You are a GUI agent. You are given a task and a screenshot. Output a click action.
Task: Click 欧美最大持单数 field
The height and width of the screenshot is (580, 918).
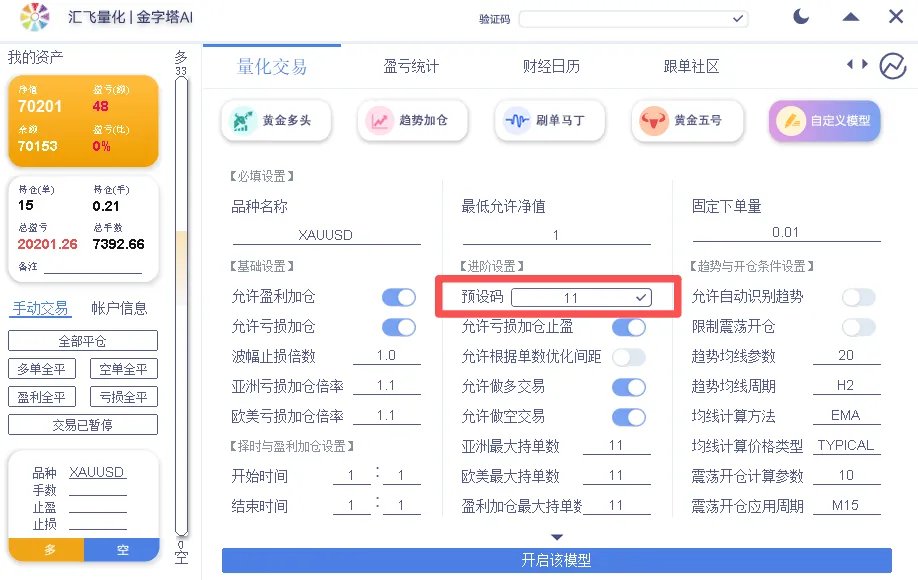coord(616,475)
